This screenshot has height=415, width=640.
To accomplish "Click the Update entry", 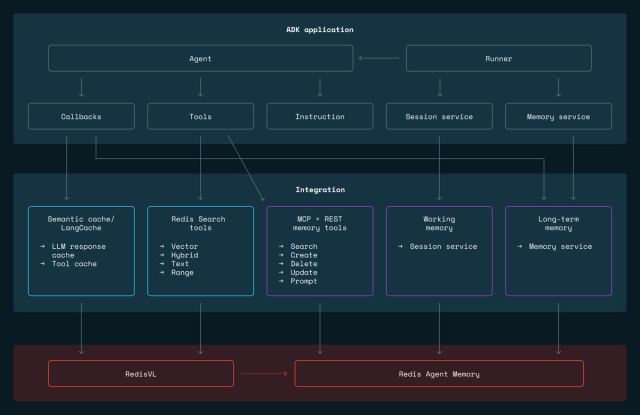I will click(x=304, y=272).
